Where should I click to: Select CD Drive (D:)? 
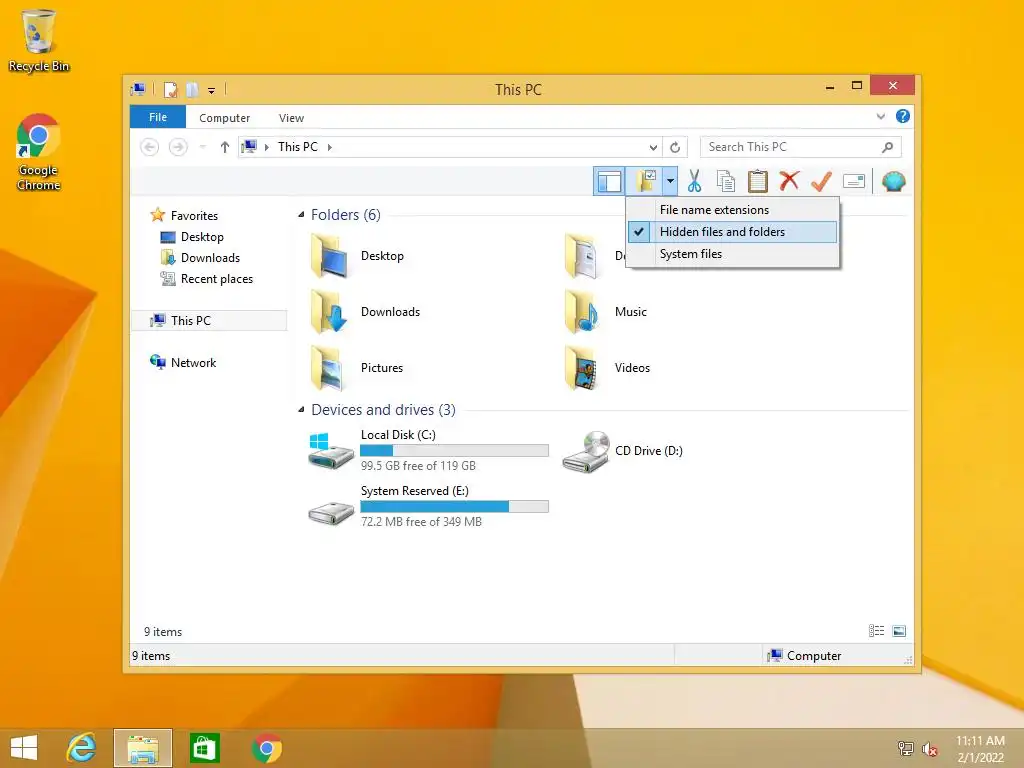point(622,451)
